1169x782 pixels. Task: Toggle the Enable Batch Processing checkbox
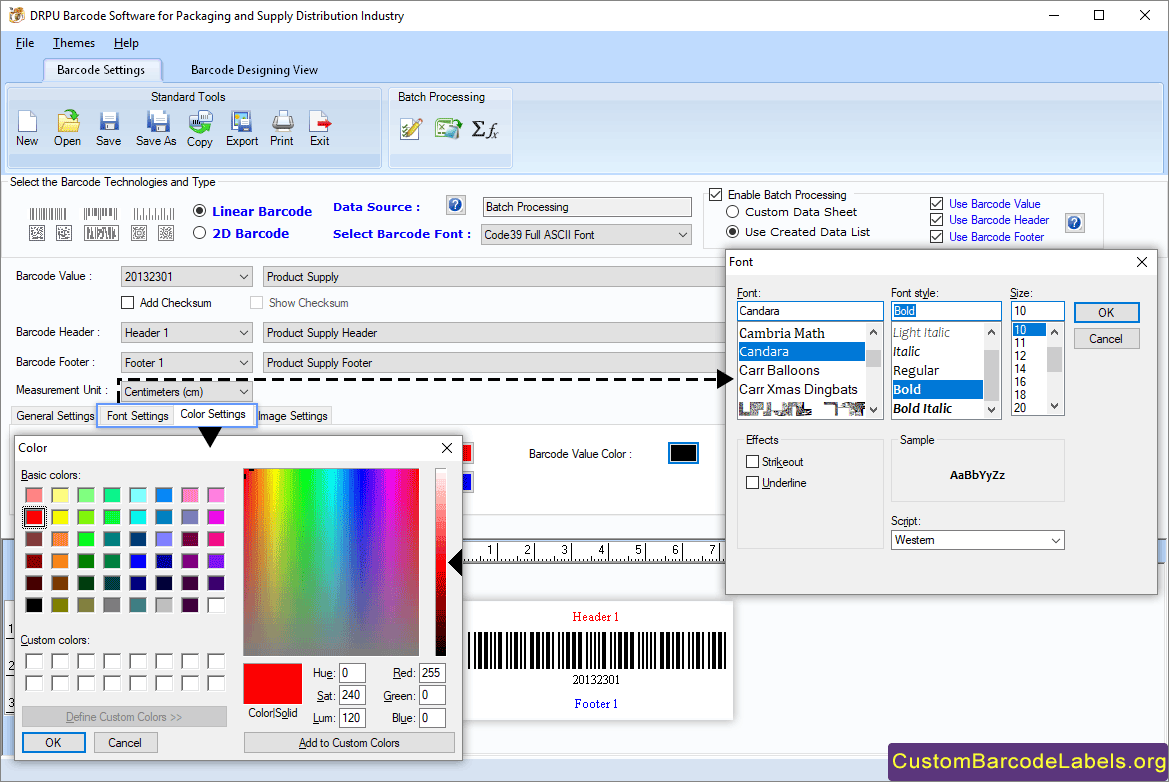pyautogui.click(x=716, y=195)
